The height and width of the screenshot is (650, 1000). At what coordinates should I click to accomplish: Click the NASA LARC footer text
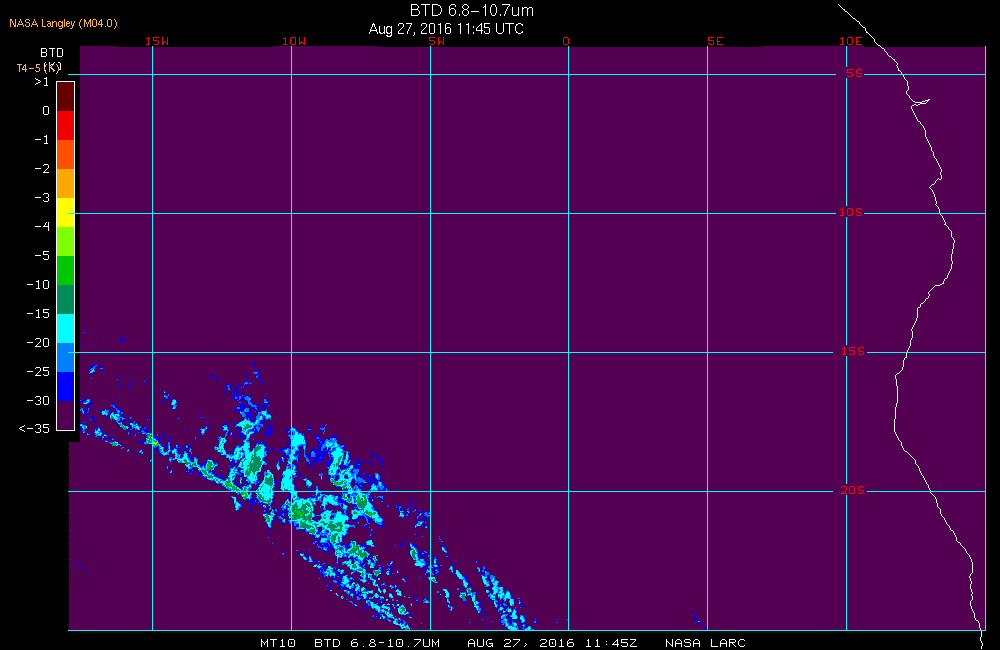pyautogui.click(x=705, y=643)
